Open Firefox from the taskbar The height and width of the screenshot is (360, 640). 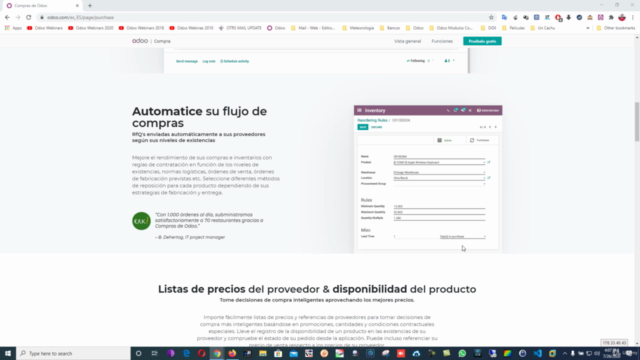click(232, 353)
